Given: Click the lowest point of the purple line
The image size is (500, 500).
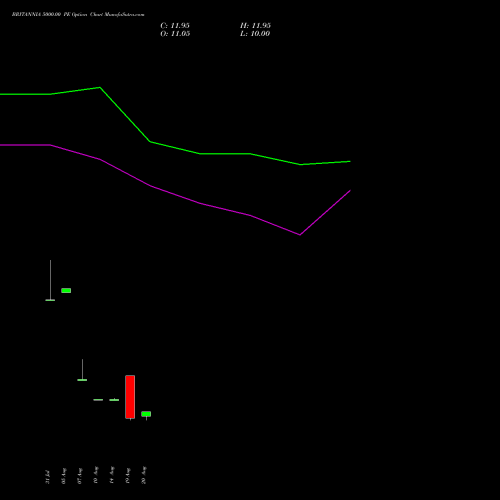Looking at the screenshot, I should point(300,235).
